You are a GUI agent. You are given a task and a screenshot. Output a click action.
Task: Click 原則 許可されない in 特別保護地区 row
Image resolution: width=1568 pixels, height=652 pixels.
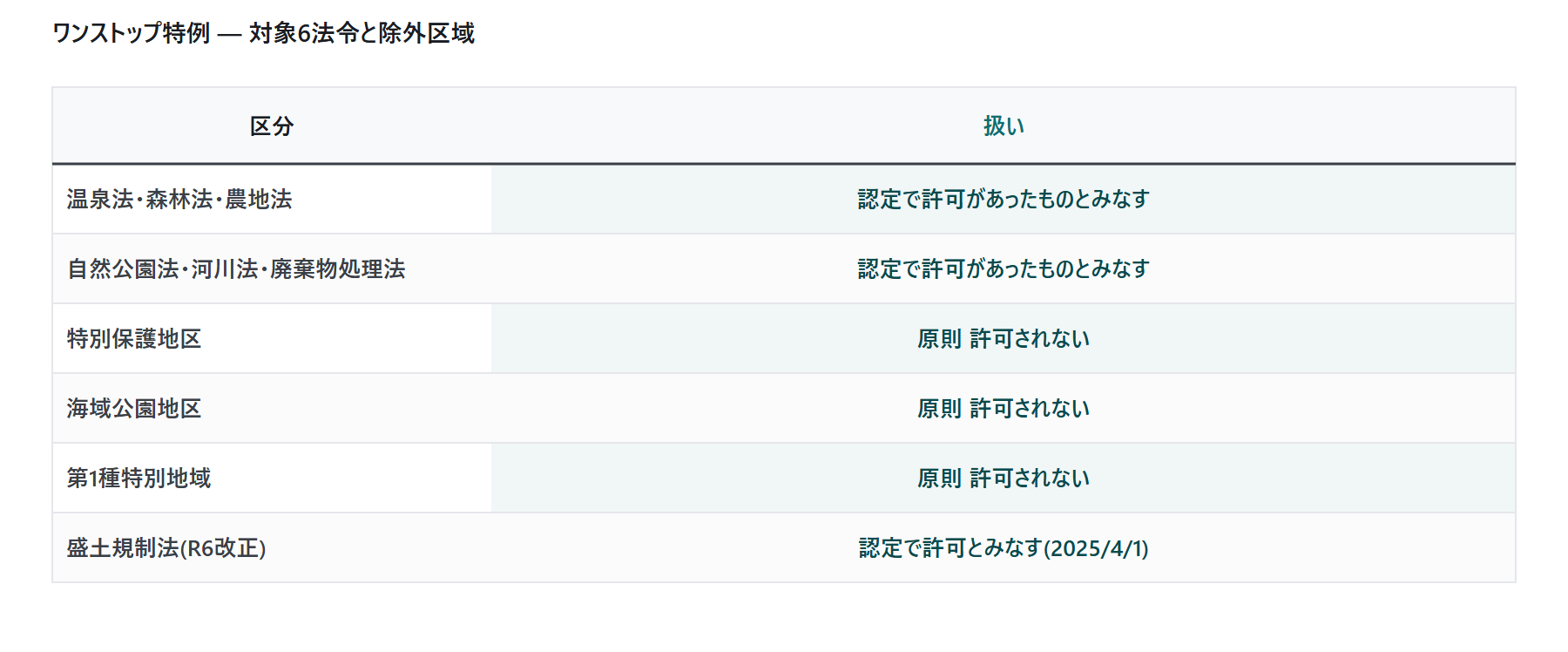tap(1004, 338)
